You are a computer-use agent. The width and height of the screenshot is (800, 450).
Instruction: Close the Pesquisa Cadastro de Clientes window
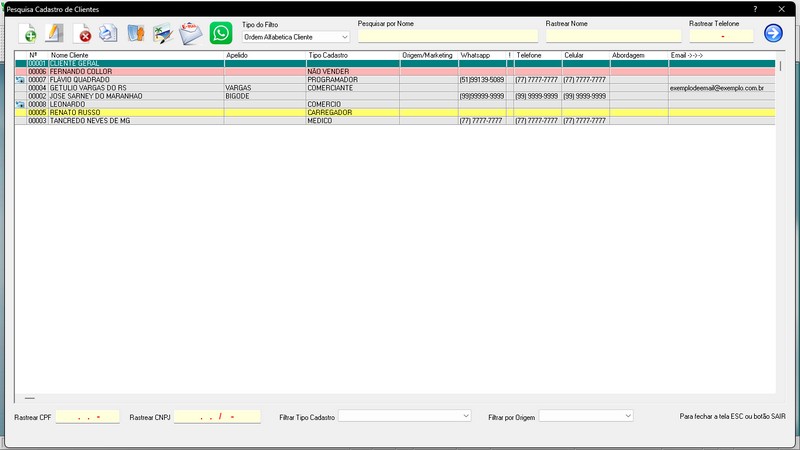pyautogui.click(x=781, y=9)
